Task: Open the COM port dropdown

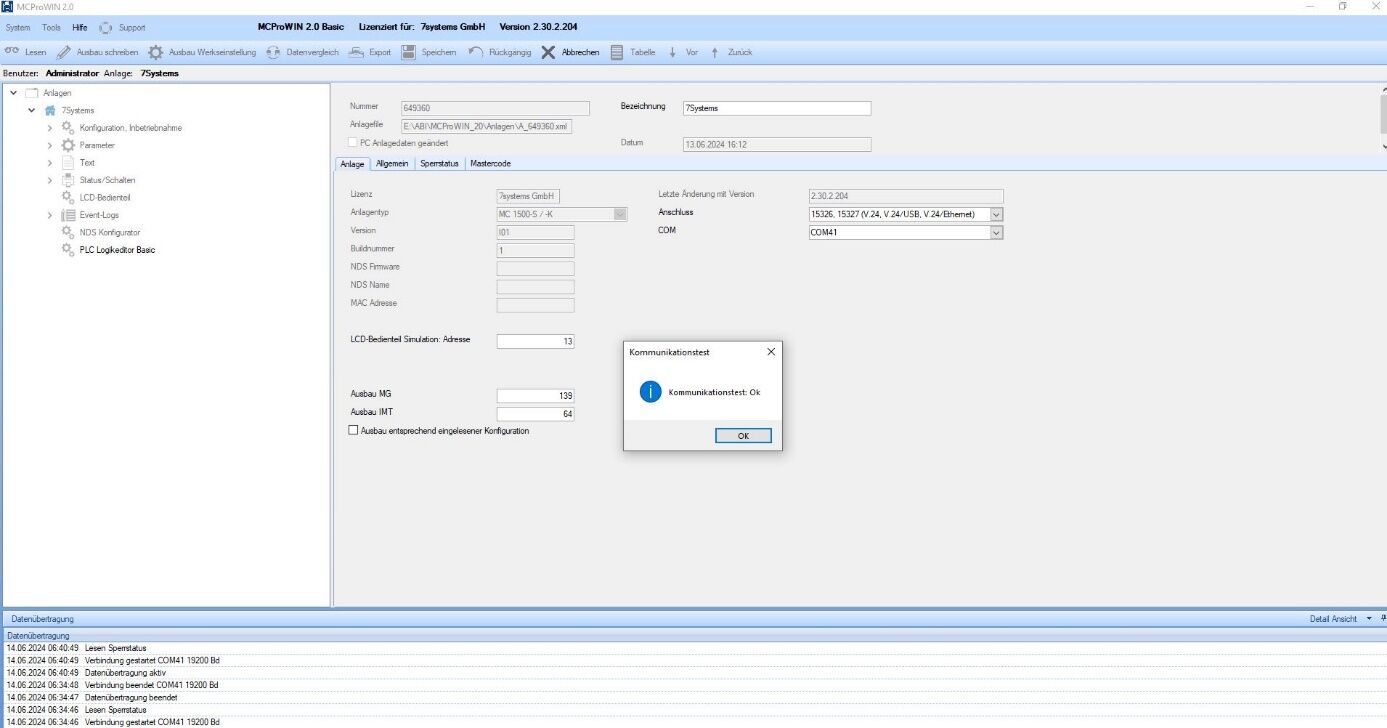Action: (x=996, y=233)
